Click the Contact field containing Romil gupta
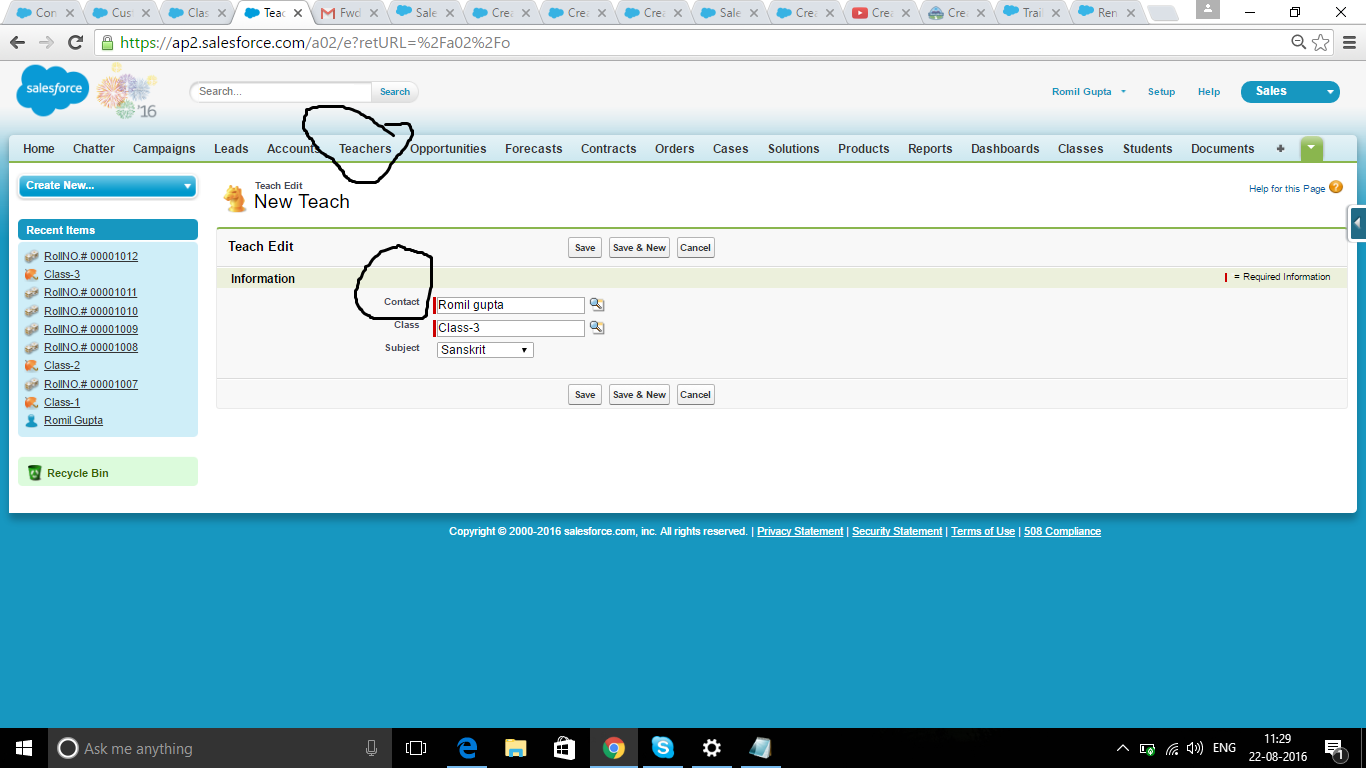The image size is (1366, 768). tap(510, 305)
